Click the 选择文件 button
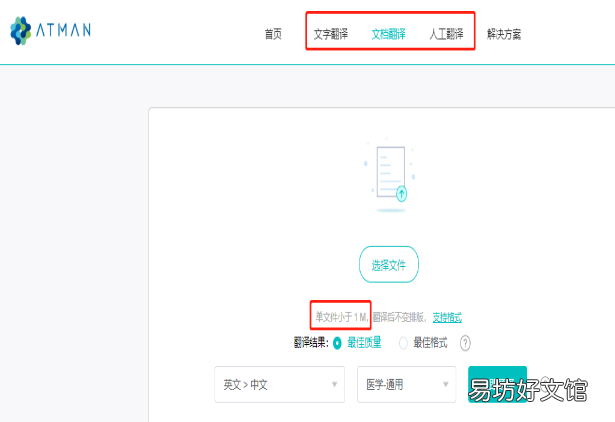 click(389, 264)
